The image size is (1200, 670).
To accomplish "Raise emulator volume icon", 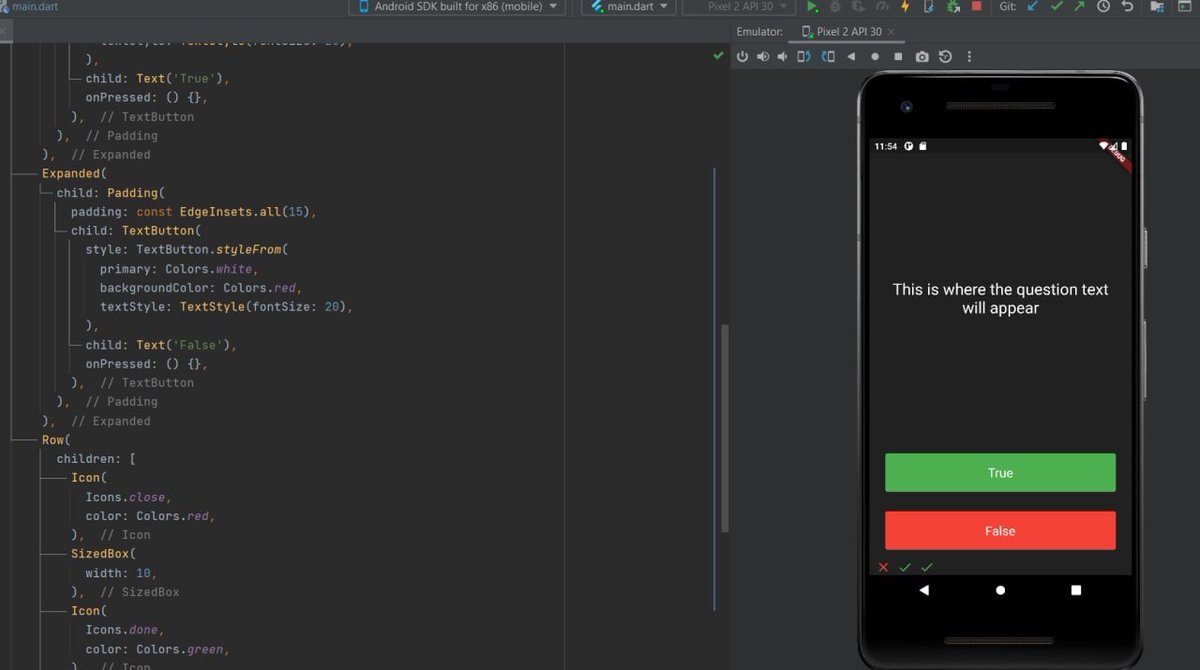I will tap(764, 57).
